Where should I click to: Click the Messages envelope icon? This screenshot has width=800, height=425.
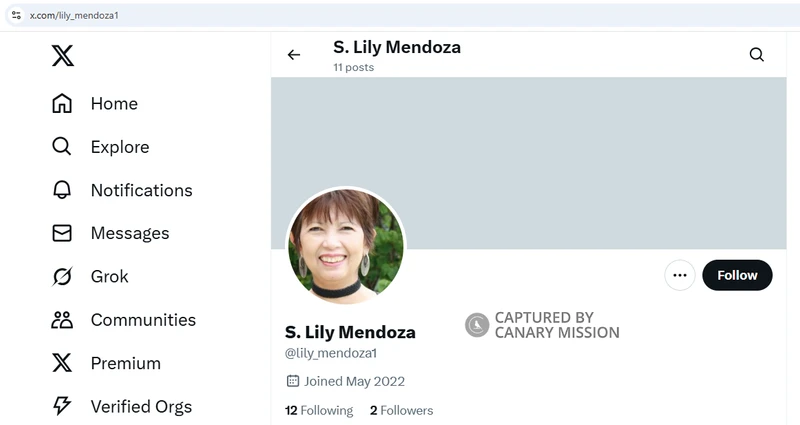[62, 233]
